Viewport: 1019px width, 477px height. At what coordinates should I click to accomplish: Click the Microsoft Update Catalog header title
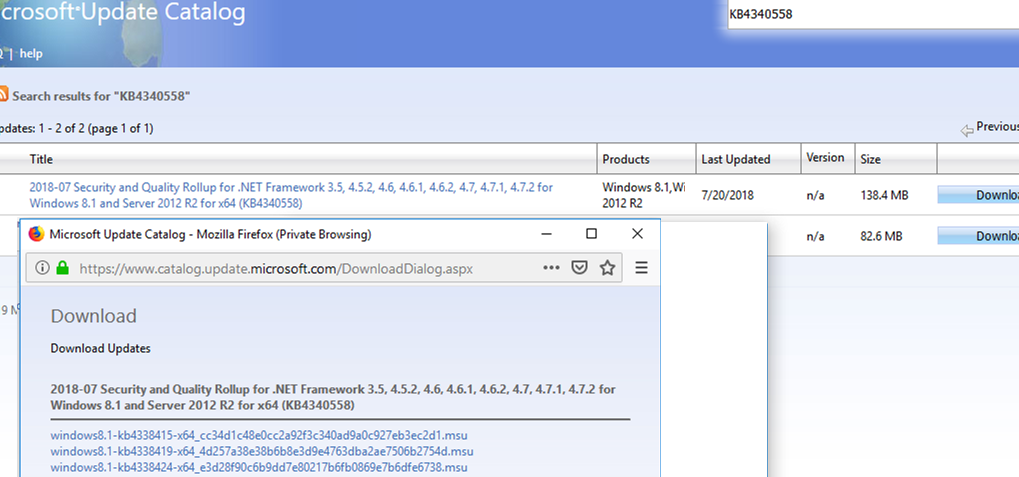tap(123, 12)
